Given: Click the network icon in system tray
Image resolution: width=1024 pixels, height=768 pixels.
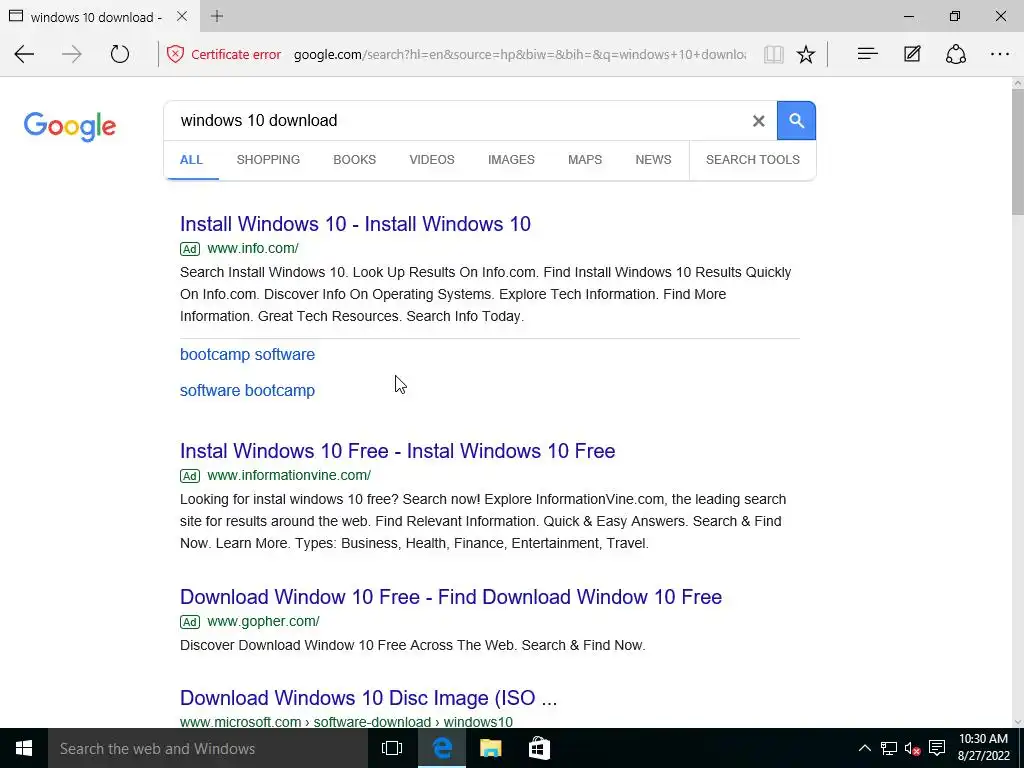Looking at the screenshot, I should [888, 748].
